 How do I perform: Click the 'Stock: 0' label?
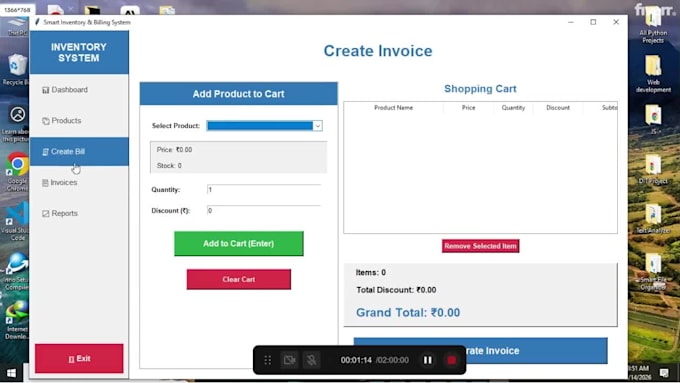click(x=169, y=166)
